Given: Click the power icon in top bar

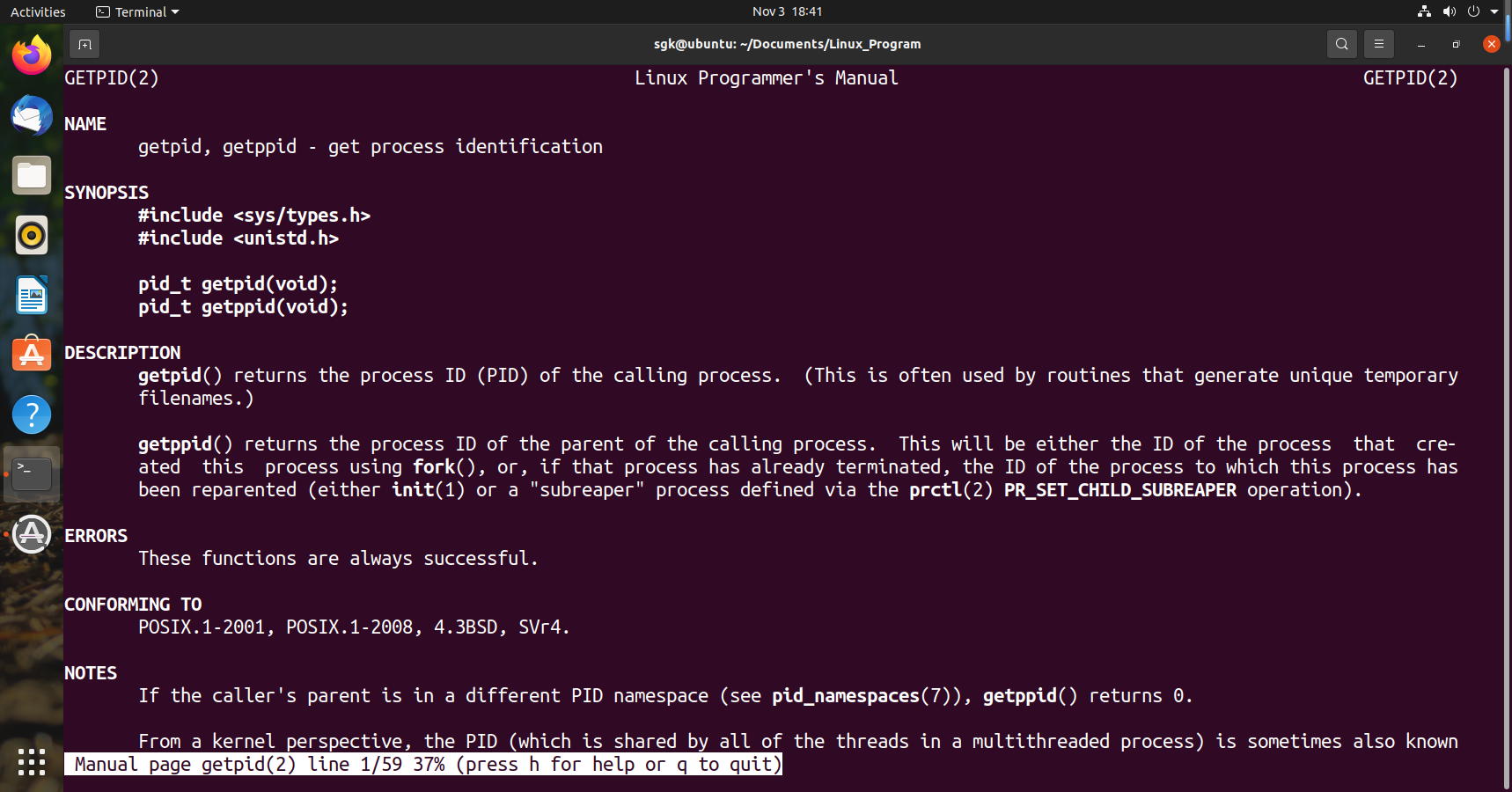Looking at the screenshot, I should pyautogui.click(x=1473, y=11).
